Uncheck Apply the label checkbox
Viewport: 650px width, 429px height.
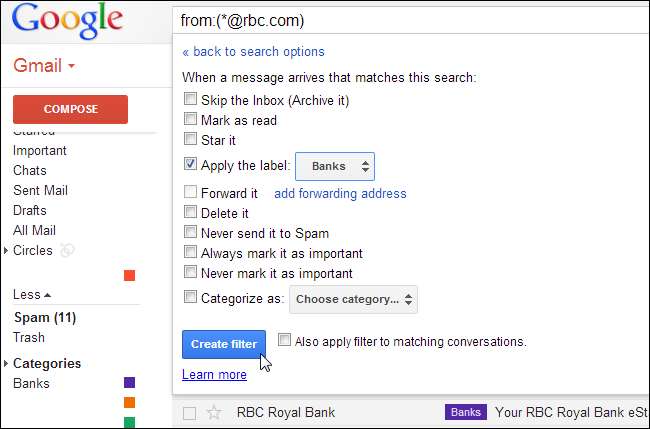click(x=190, y=164)
